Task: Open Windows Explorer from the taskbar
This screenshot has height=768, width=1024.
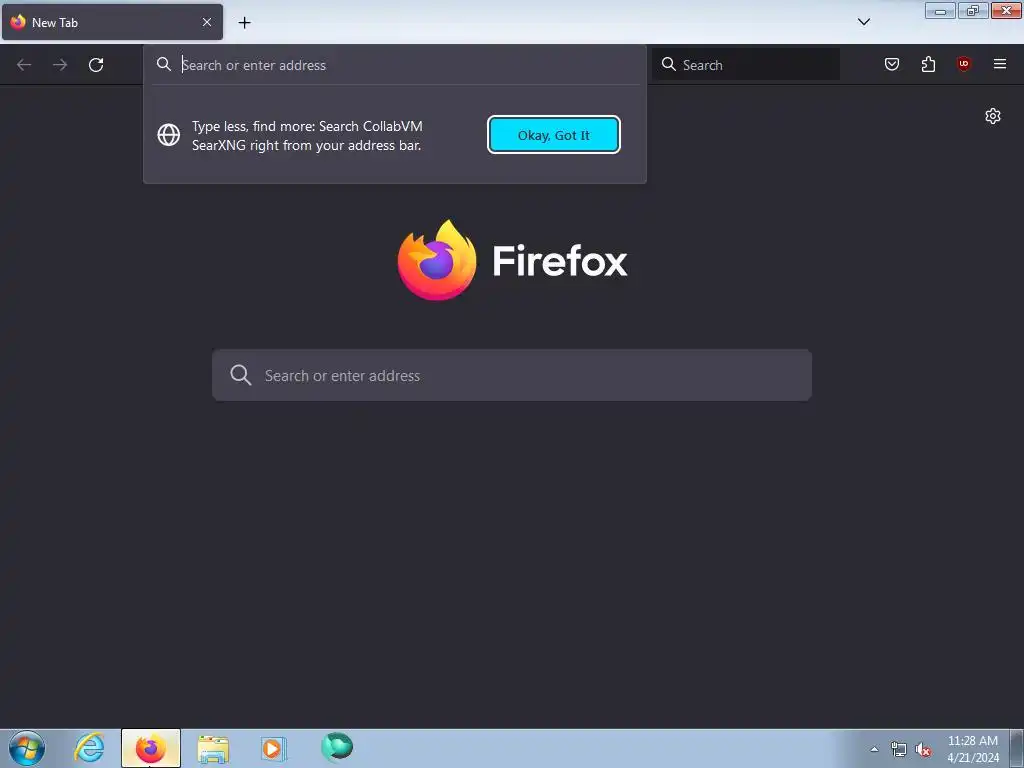Action: tap(213, 748)
